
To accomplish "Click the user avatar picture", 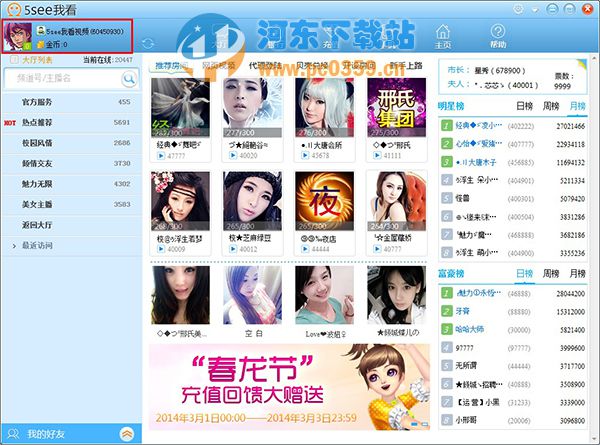I will point(17,36).
